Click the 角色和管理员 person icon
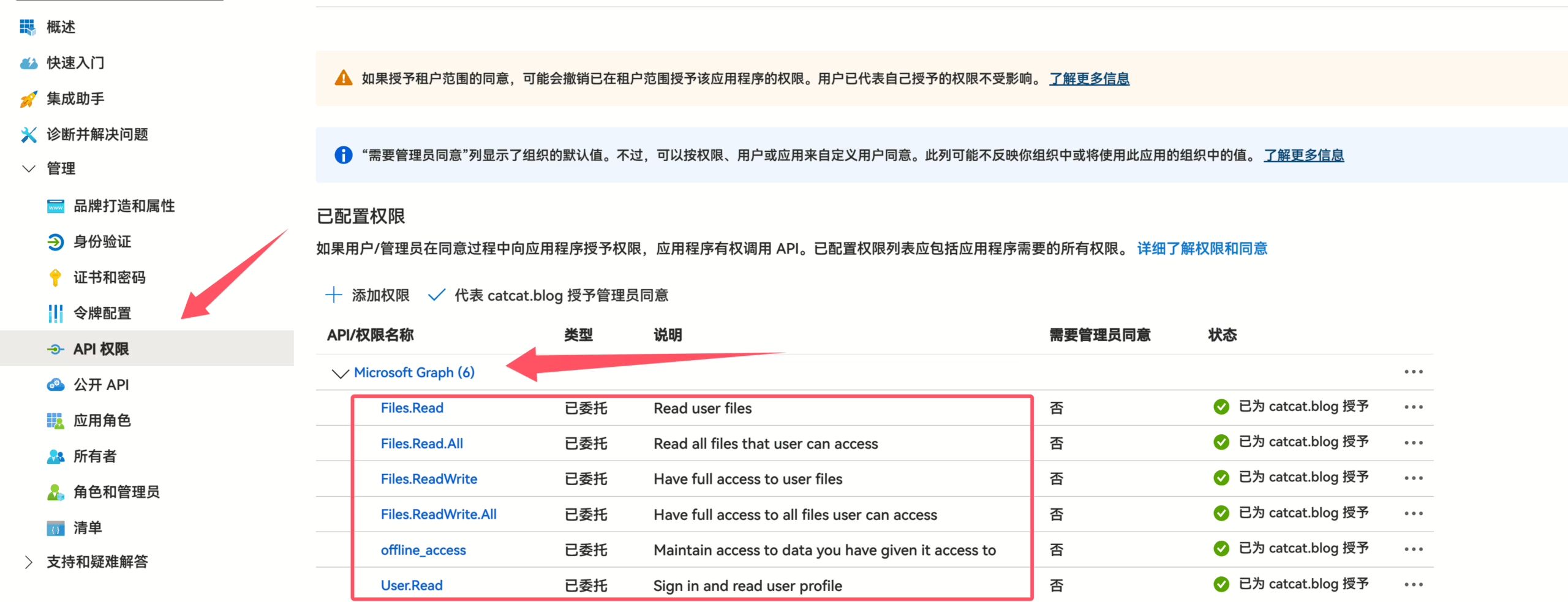The height and width of the screenshot is (602, 1568). 56,492
